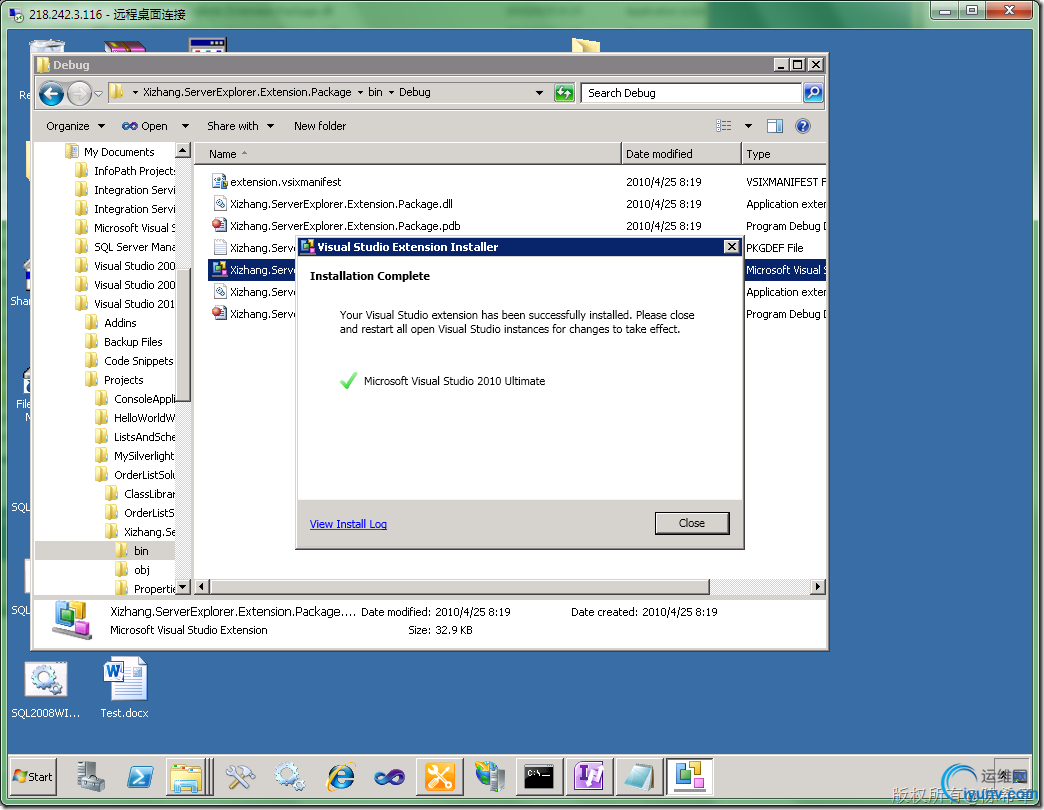Click inside the Search Debug field

point(691,93)
